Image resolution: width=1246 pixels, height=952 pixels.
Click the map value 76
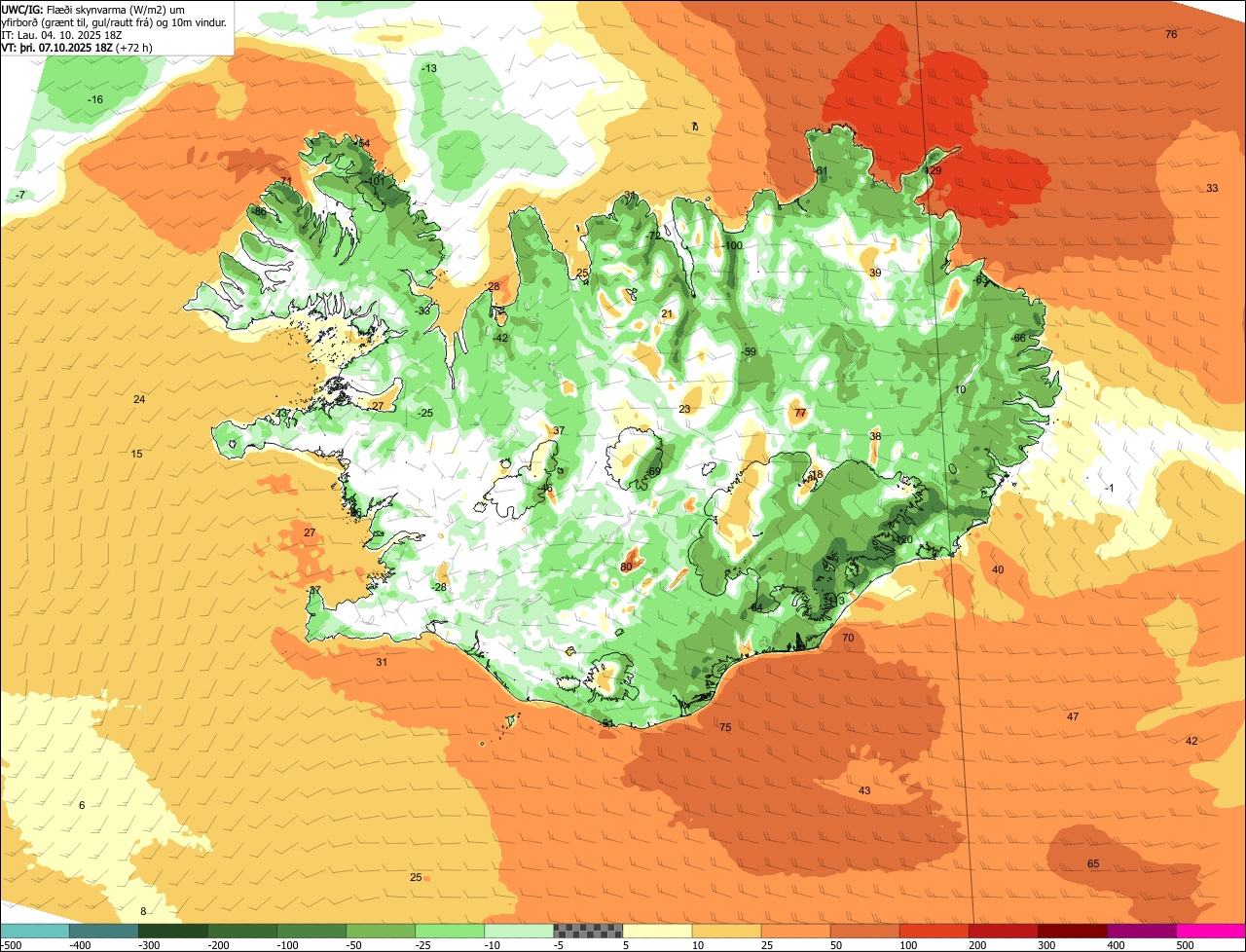tap(1171, 34)
